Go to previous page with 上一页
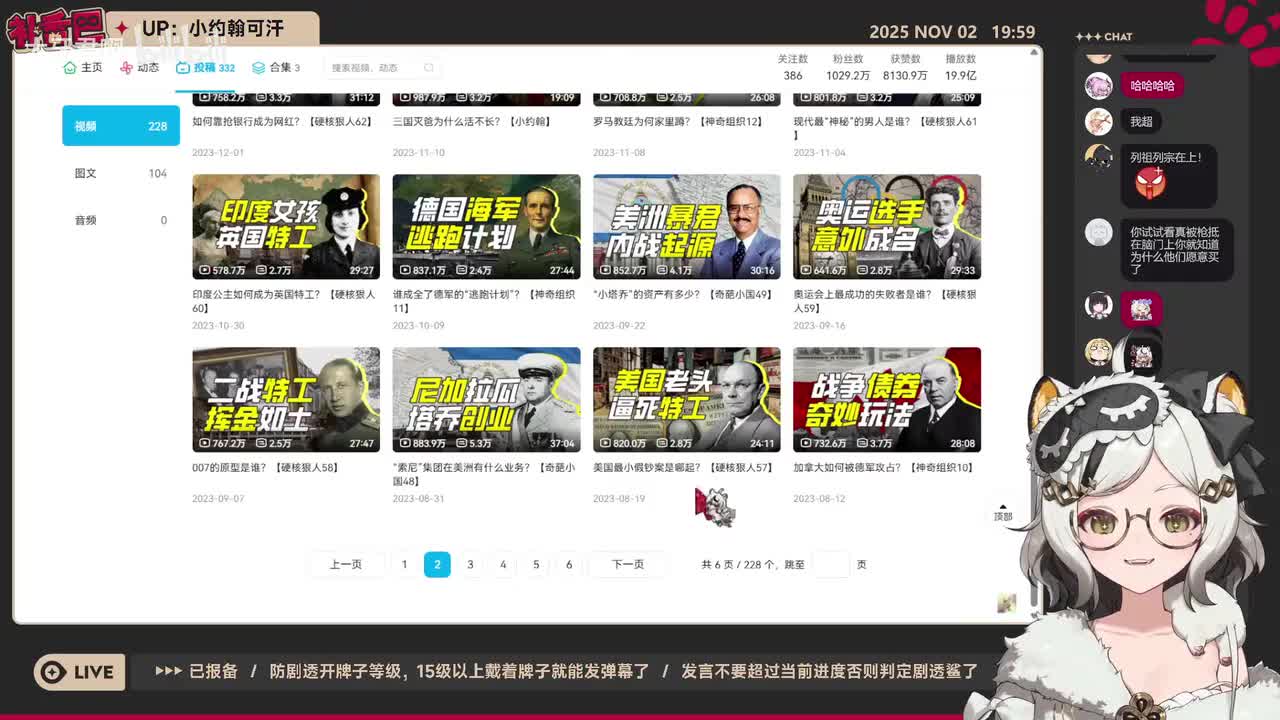The width and height of the screenshot is (1280, 720). point(346,565)
